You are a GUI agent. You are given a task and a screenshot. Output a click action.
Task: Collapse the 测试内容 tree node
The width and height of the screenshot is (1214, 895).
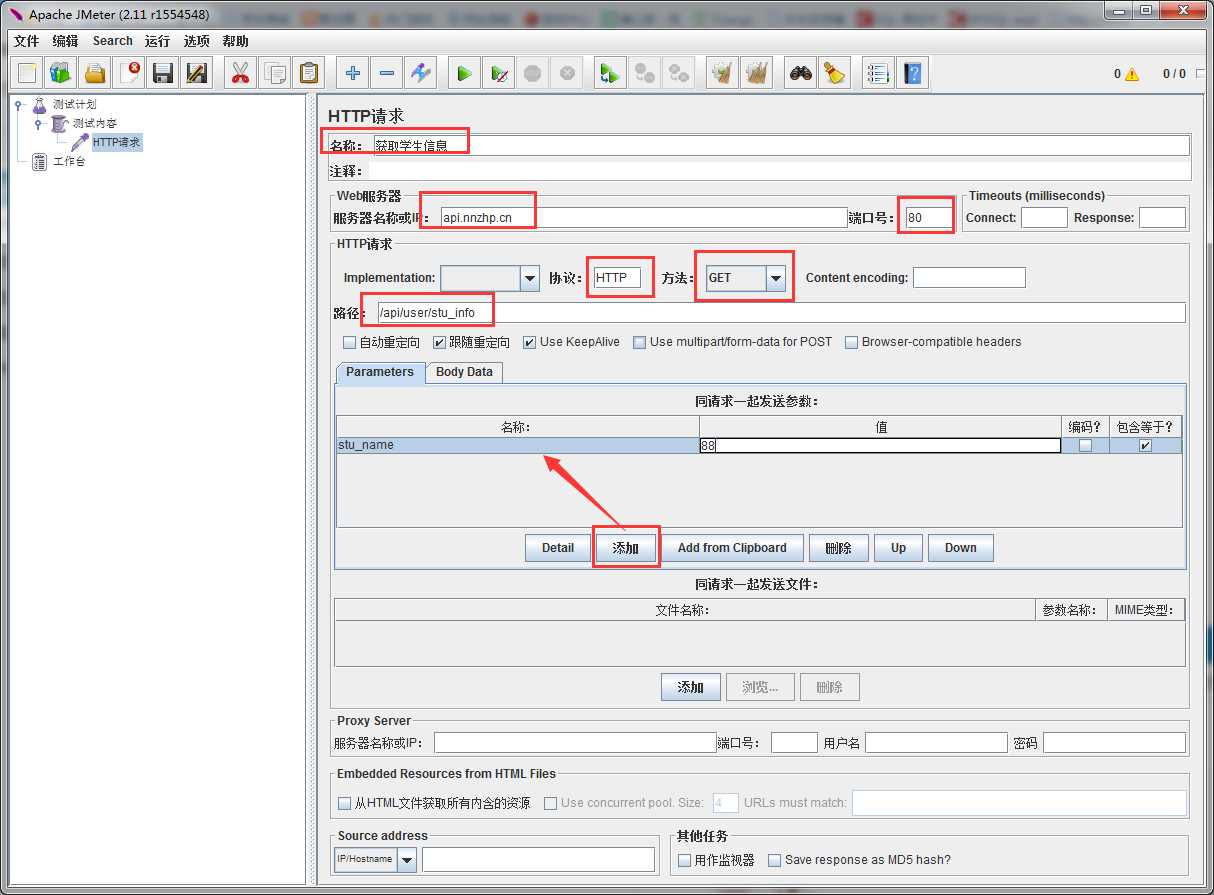(38, 123)
